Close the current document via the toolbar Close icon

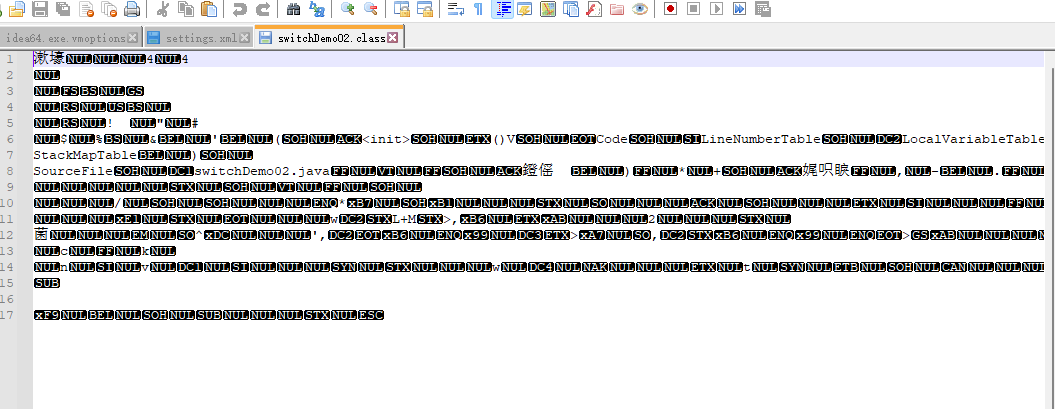[x=86, y=9]
